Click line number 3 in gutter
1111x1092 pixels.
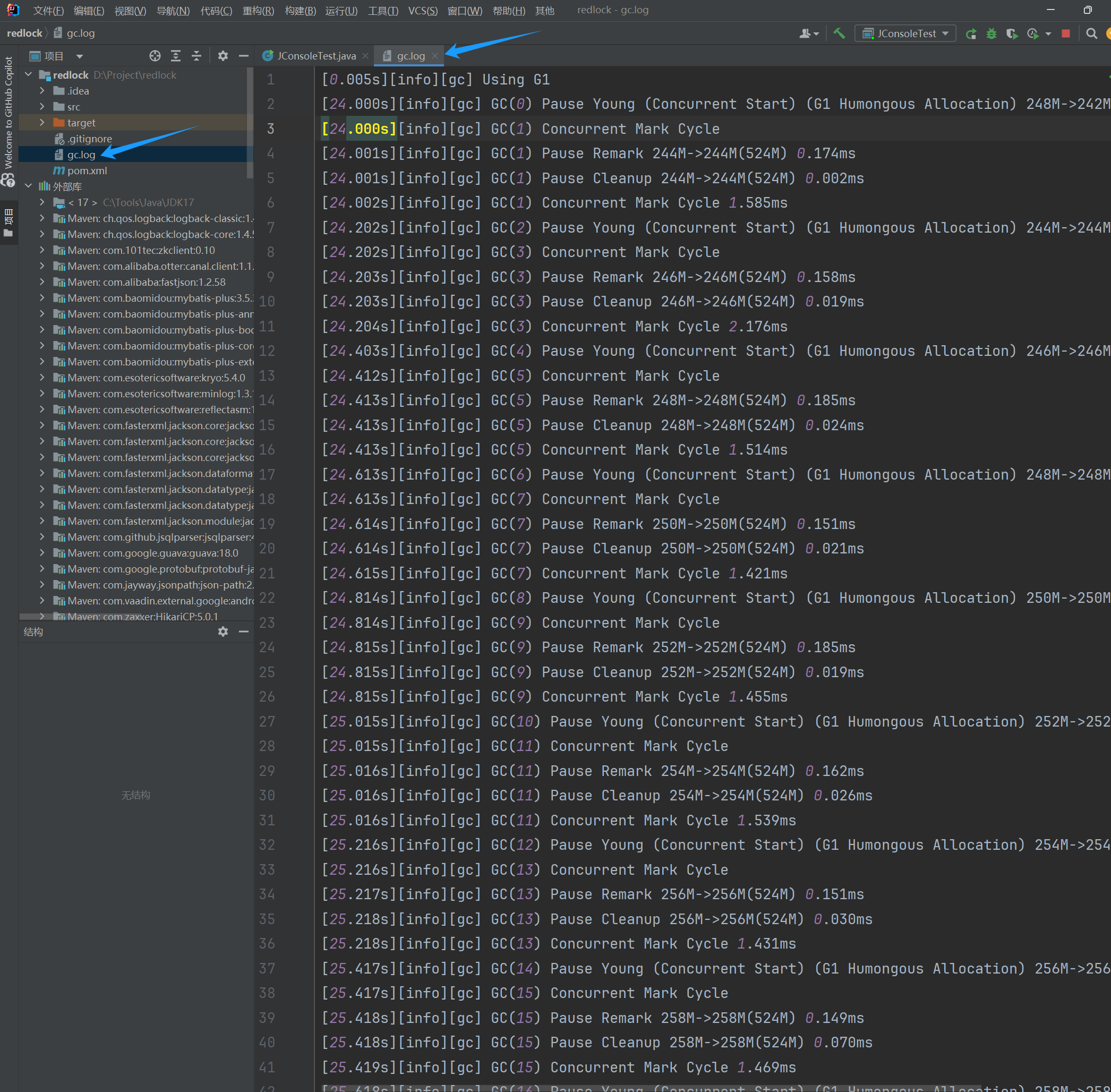pos(271,129)
